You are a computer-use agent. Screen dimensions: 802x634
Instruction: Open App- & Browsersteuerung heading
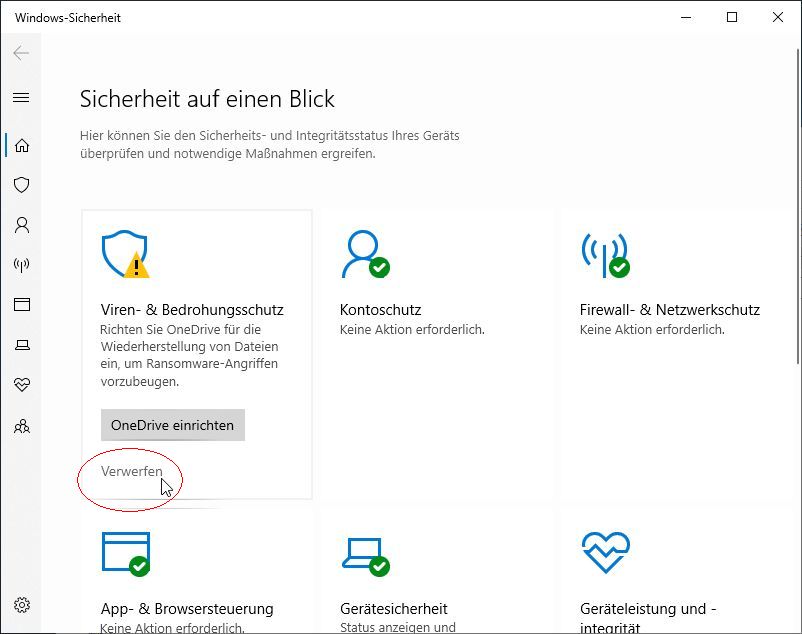tap(187, 608)
